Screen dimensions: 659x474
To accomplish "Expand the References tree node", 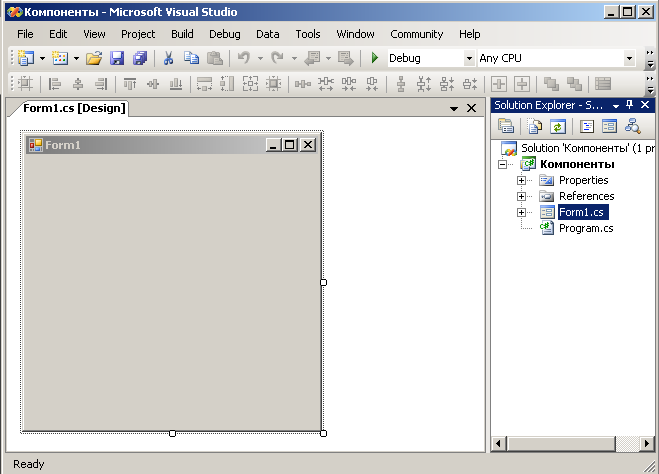I will pos(522,196).
